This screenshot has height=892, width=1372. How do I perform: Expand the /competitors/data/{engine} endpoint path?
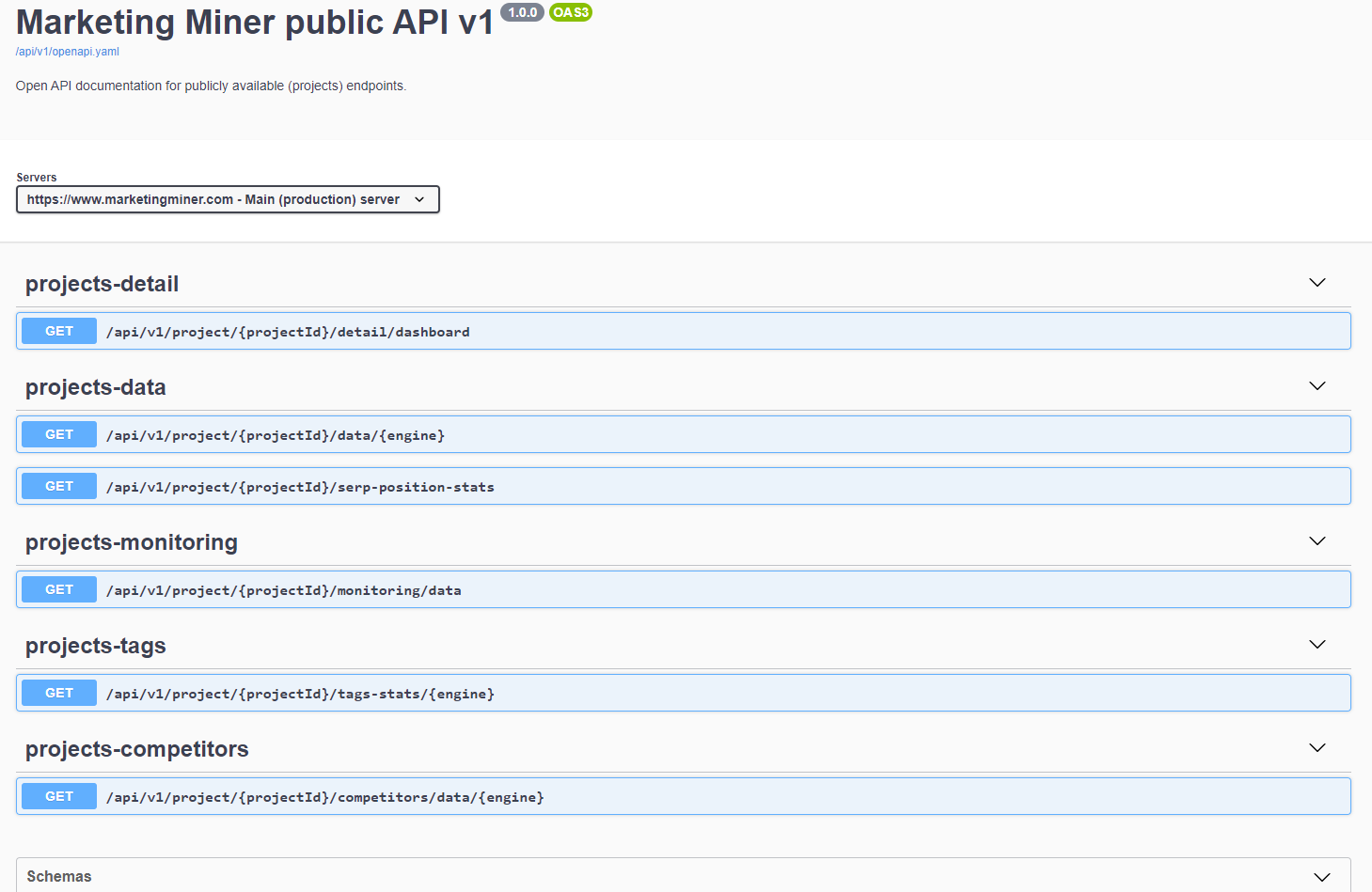click(325, 797)
